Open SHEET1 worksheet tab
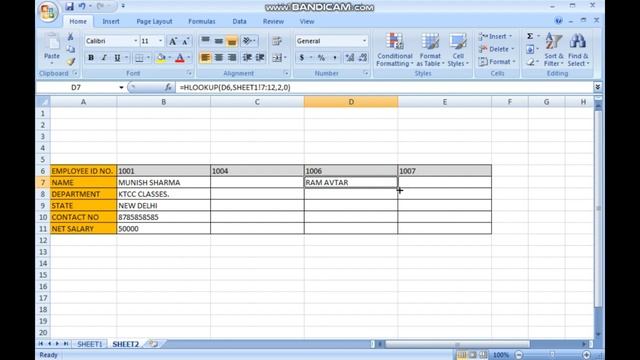The image size is (640, 360). click(90, 344)
